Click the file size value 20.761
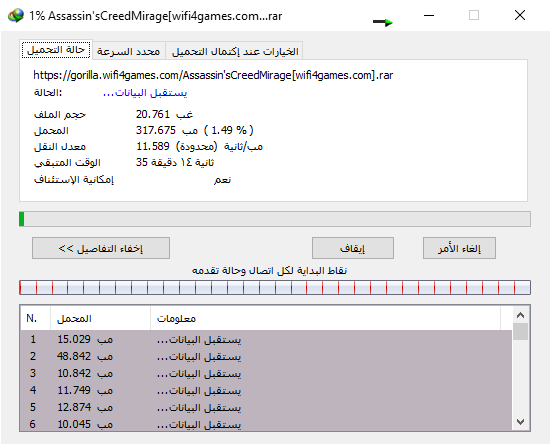This screenshot has height=445, width=551. [164, 114]
